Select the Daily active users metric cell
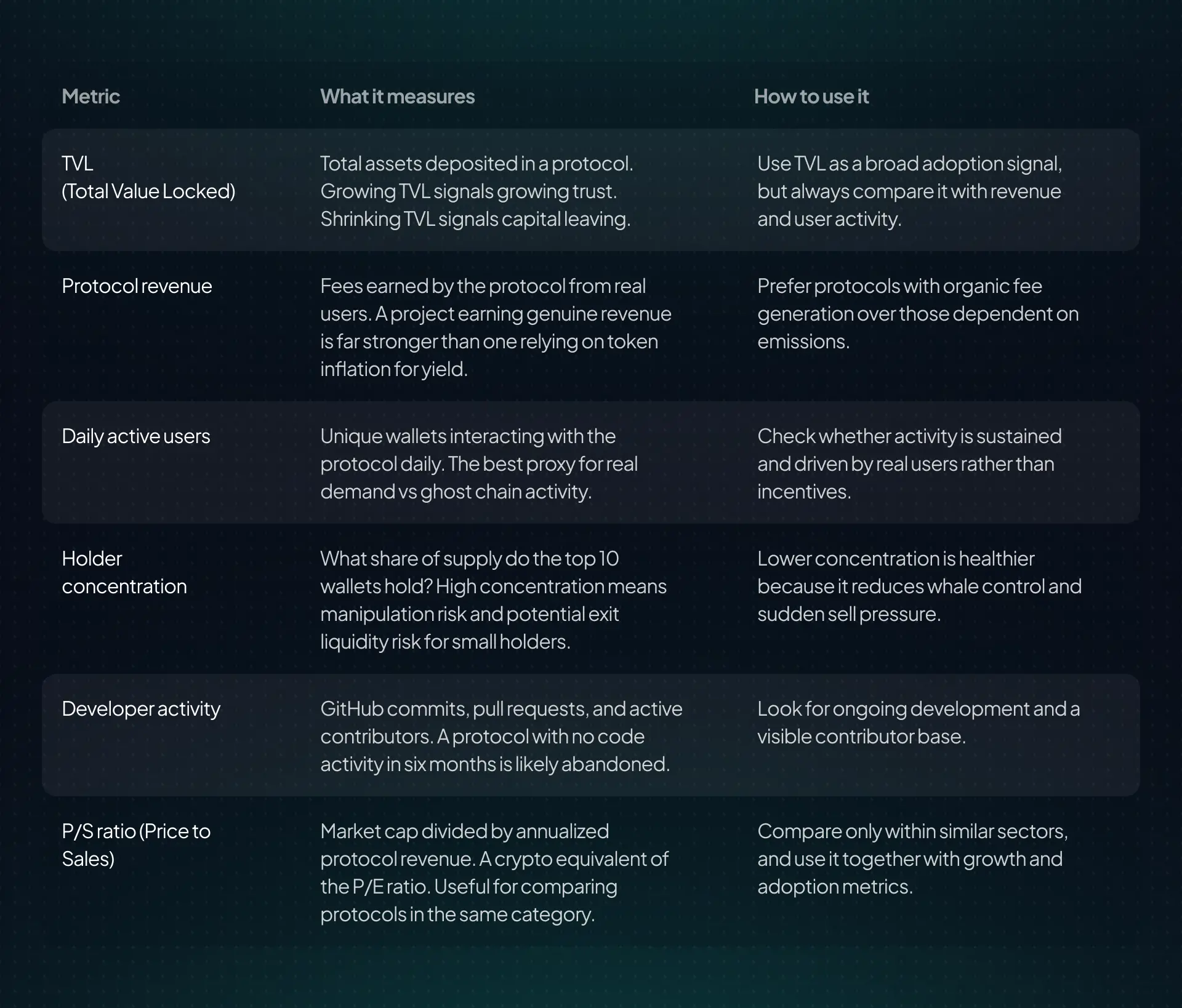Image resolution: width=1182 pixels, height=1008 pixels. pos(136,436)
